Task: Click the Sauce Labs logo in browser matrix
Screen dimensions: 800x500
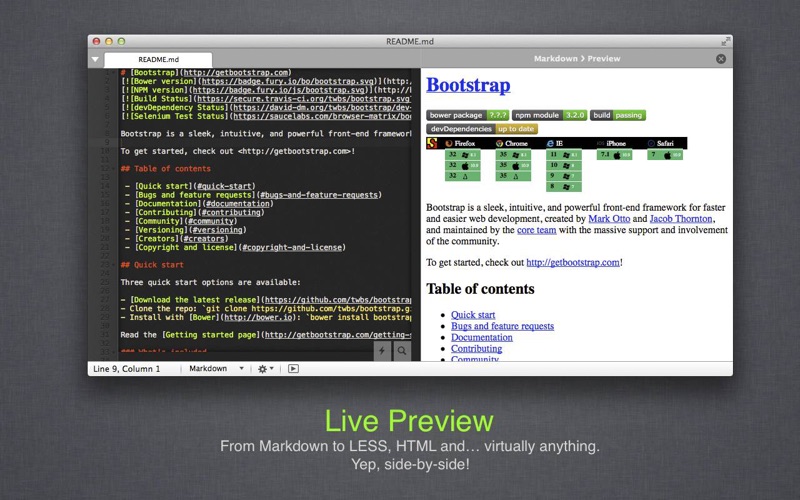Action: tap(432, 143)
